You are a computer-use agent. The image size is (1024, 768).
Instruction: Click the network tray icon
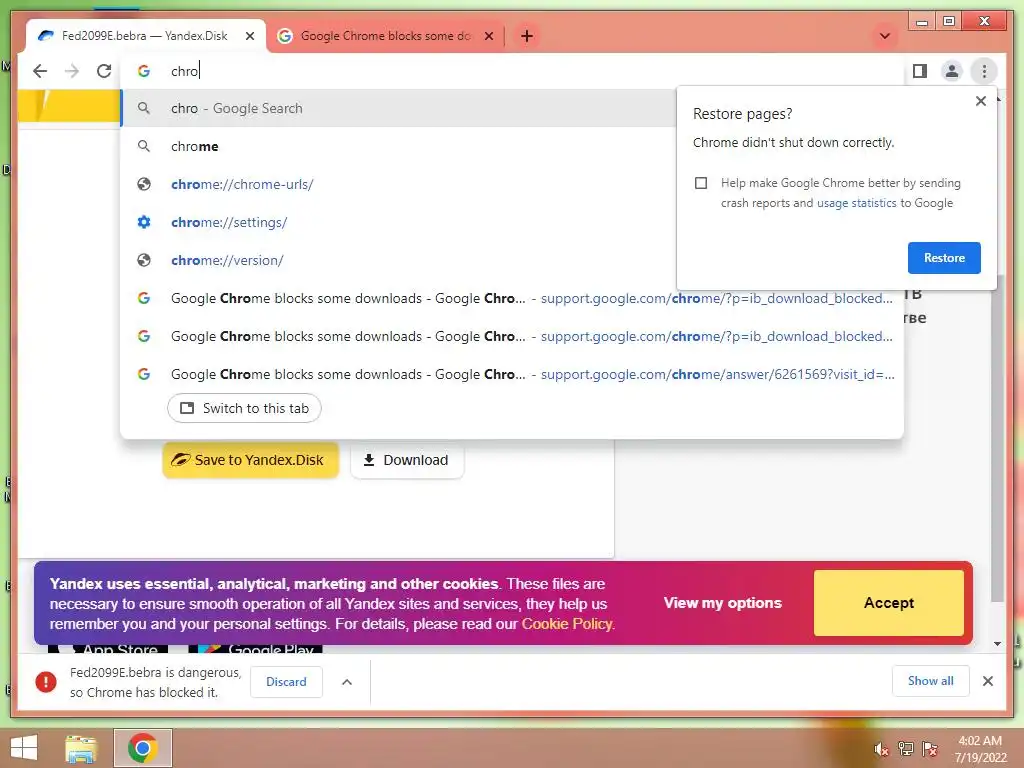point(906,749)
